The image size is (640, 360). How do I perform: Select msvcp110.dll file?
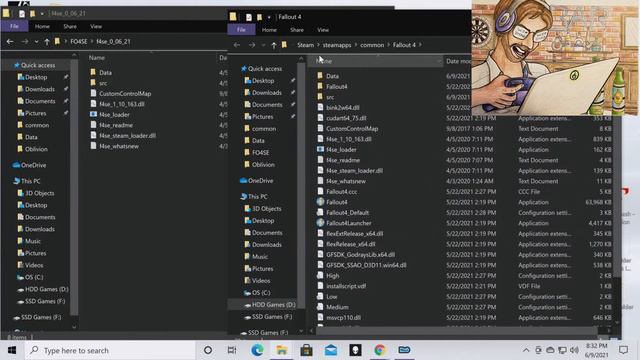click(343, 318)
